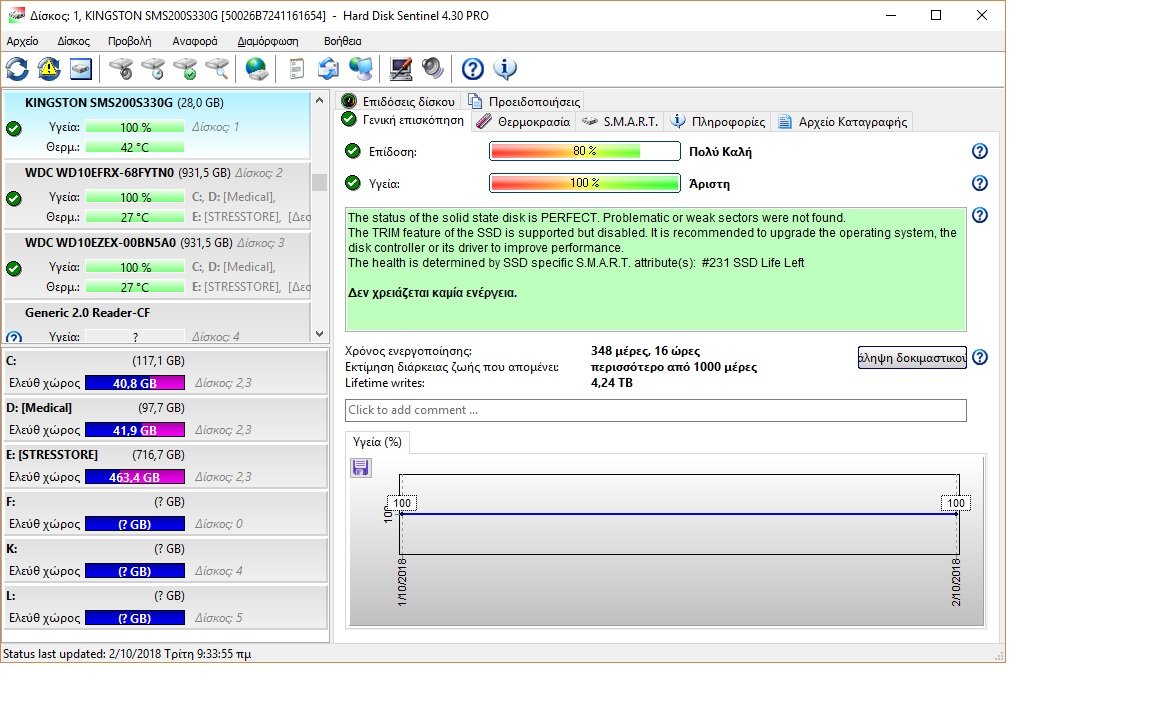Switch to the Θερμοκρασία tab

[x=523, y=122]
